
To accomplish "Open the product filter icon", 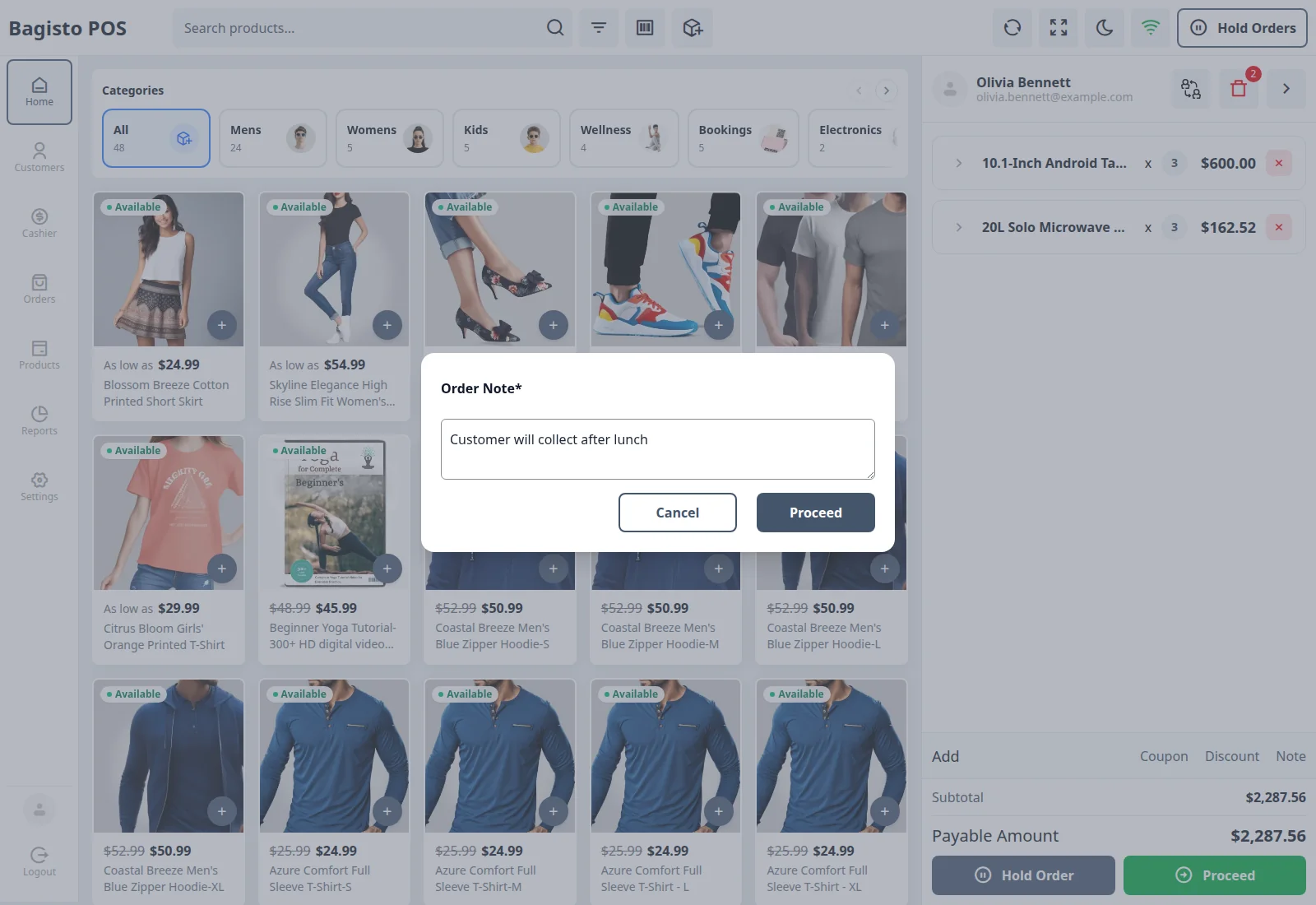I will pos(599,28).
